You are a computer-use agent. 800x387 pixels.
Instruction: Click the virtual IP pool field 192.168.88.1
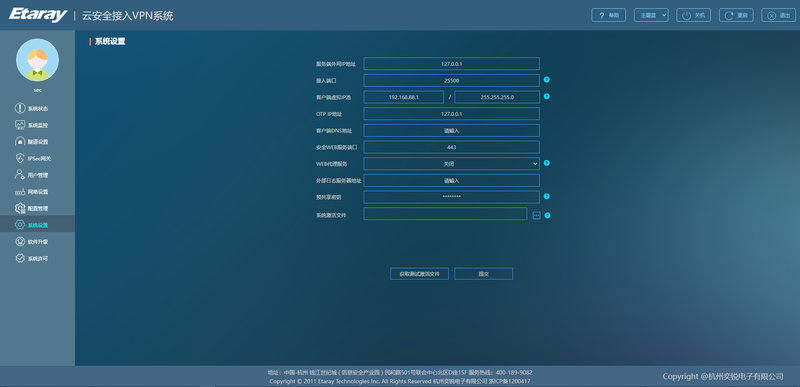pyautogui.click(x=404, y=97)
